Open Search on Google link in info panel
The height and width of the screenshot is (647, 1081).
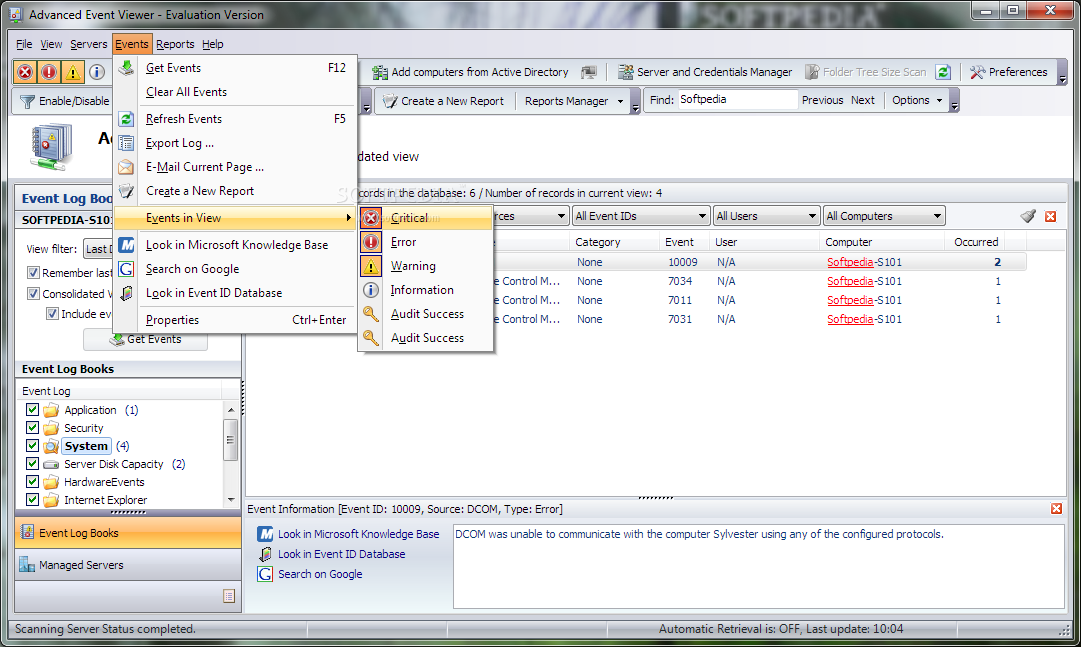(x=320, y=574)
